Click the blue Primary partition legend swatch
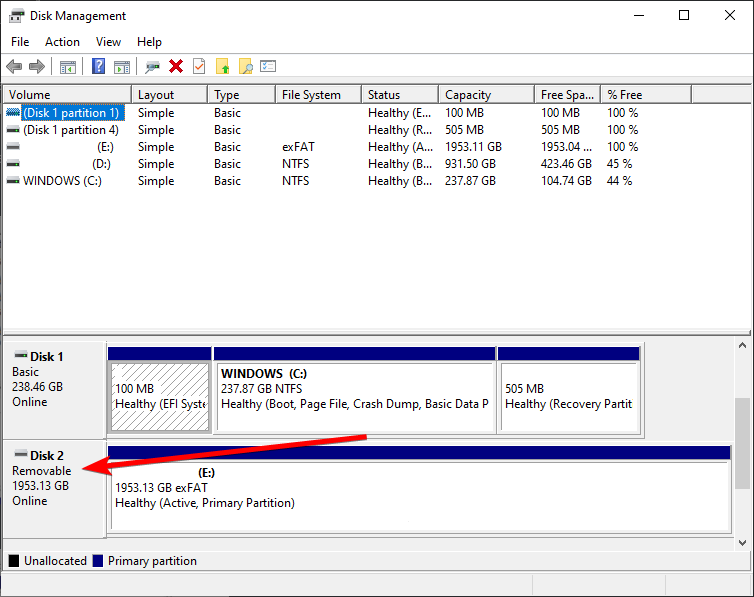This screenshot has height=597, width=754. [98, 561]
